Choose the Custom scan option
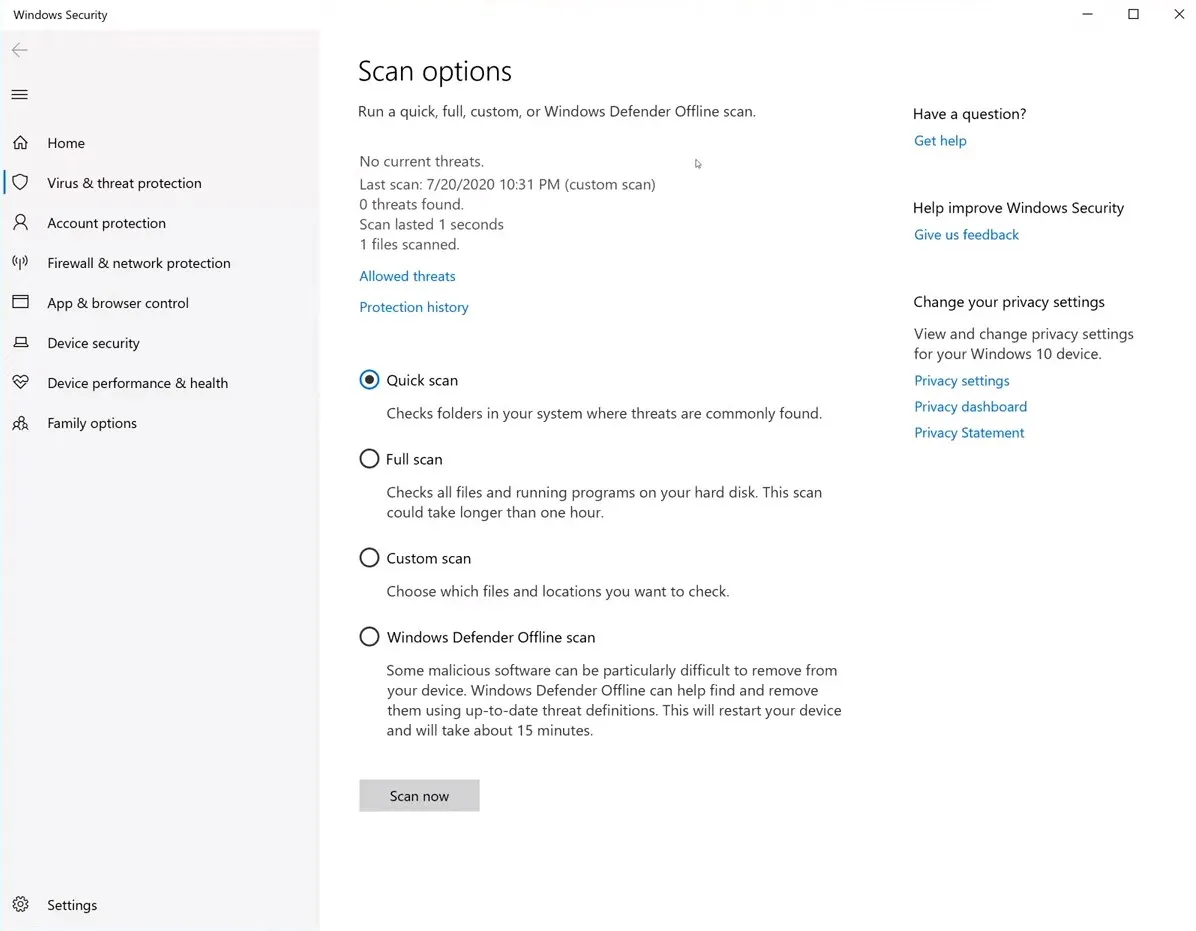The height and width of the screenshot is (931, 1196). coord(369,558)
